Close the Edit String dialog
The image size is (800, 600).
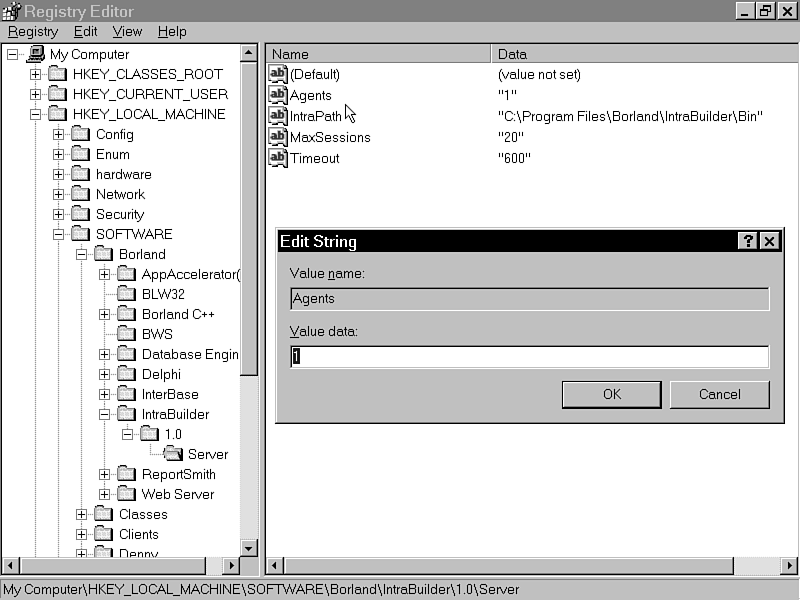pyautogui.click(x=769, y=241)
